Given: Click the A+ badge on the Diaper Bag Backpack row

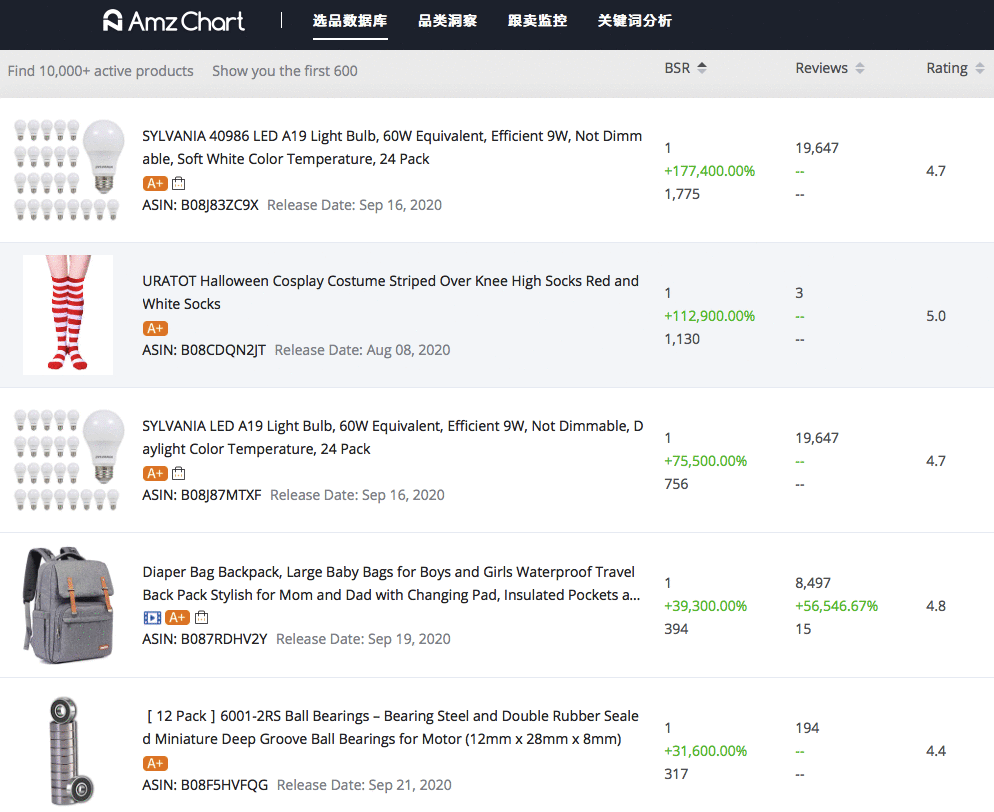Looking at the screenshot, I should (178, 617).
